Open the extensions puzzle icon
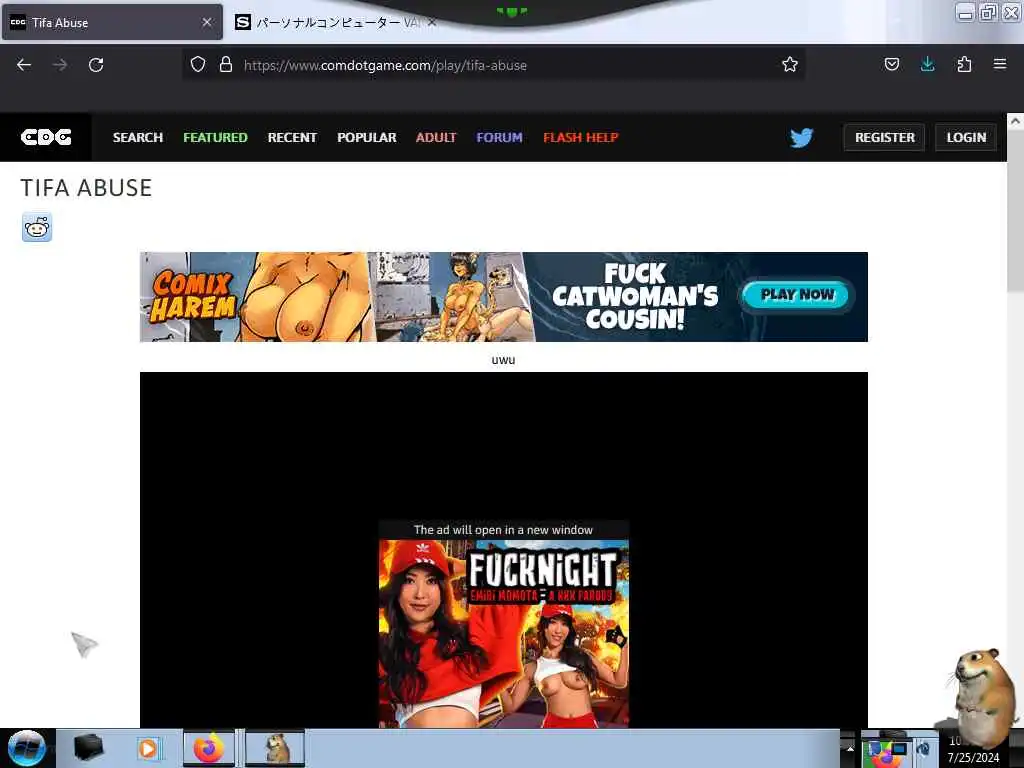This screenshot has width=1024, height=768. 964,64
